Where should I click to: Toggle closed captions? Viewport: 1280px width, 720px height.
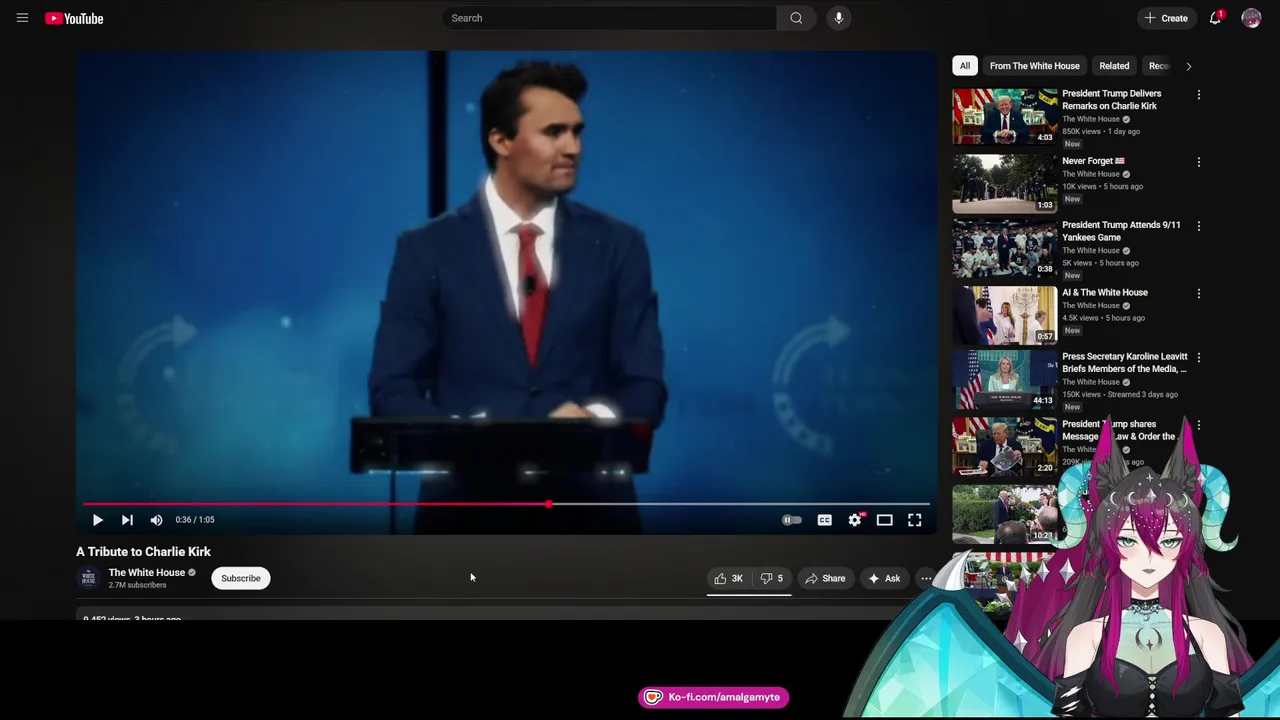pos(824,520)
